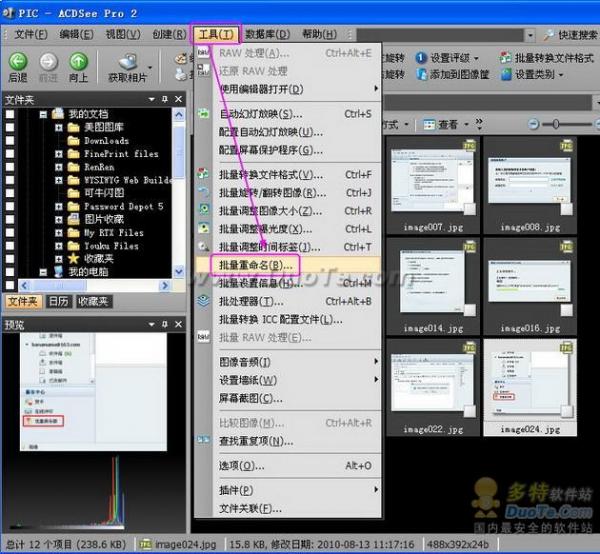Close the Preview (预览) panel
The width and height of the screenshot is (600, 554).
click(x=178, y=324)
